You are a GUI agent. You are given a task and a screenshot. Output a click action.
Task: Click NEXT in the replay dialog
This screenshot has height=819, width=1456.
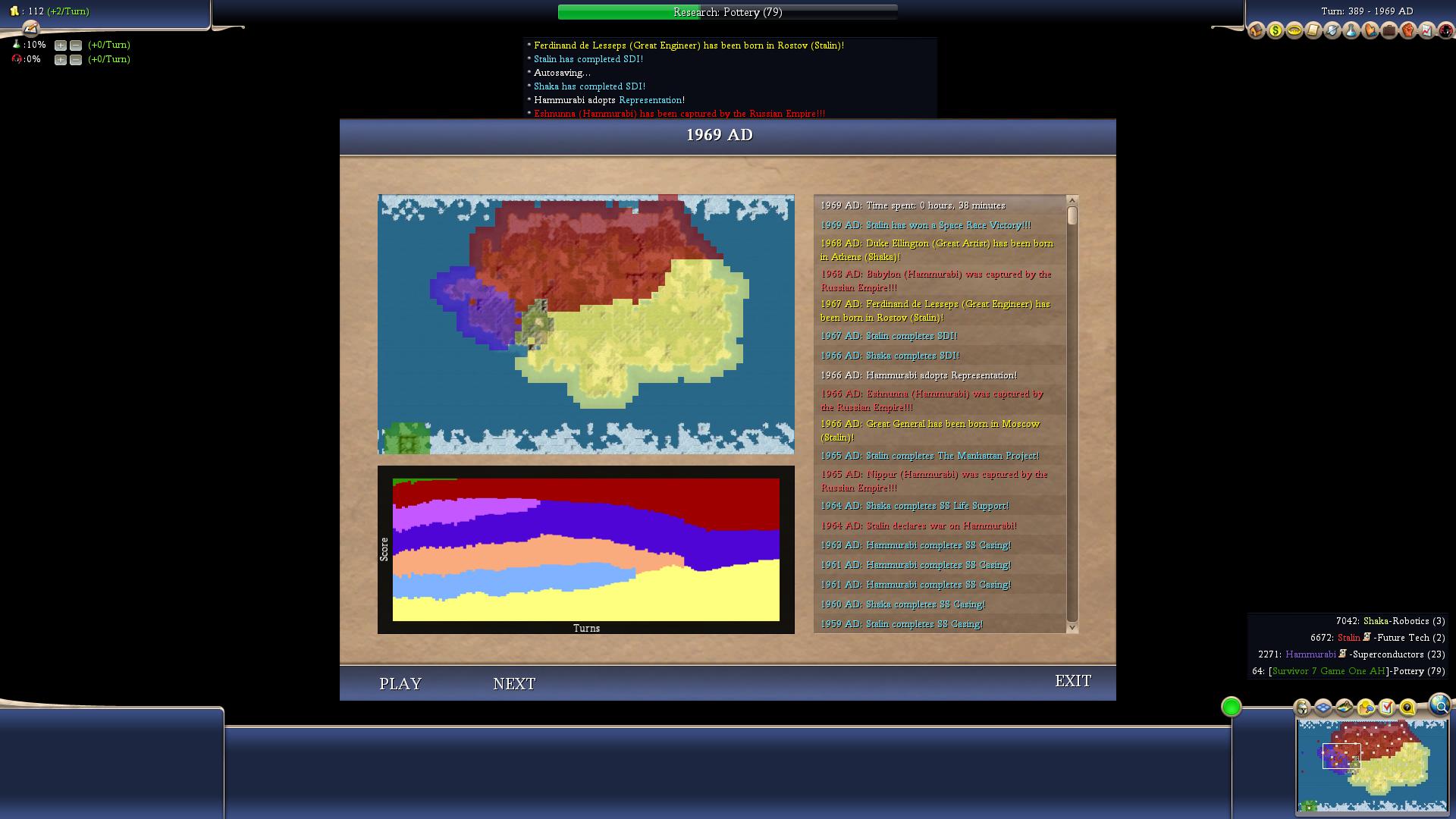pos(514,683)
